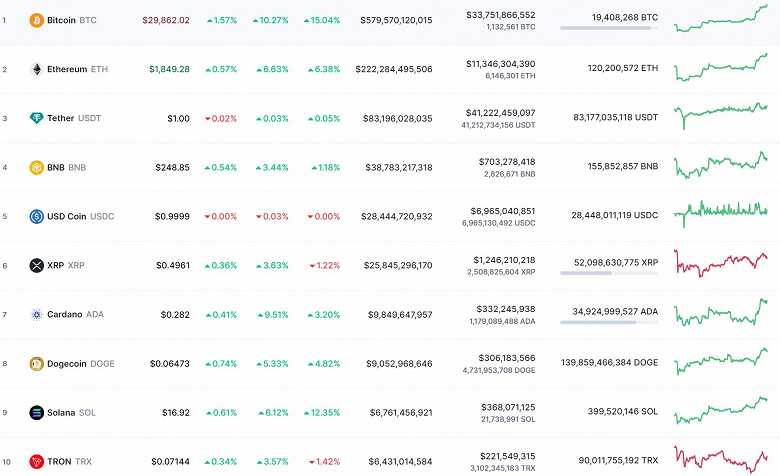Click the Cardano logo icon
The image size is (780, 476).
tap(37, 314)
